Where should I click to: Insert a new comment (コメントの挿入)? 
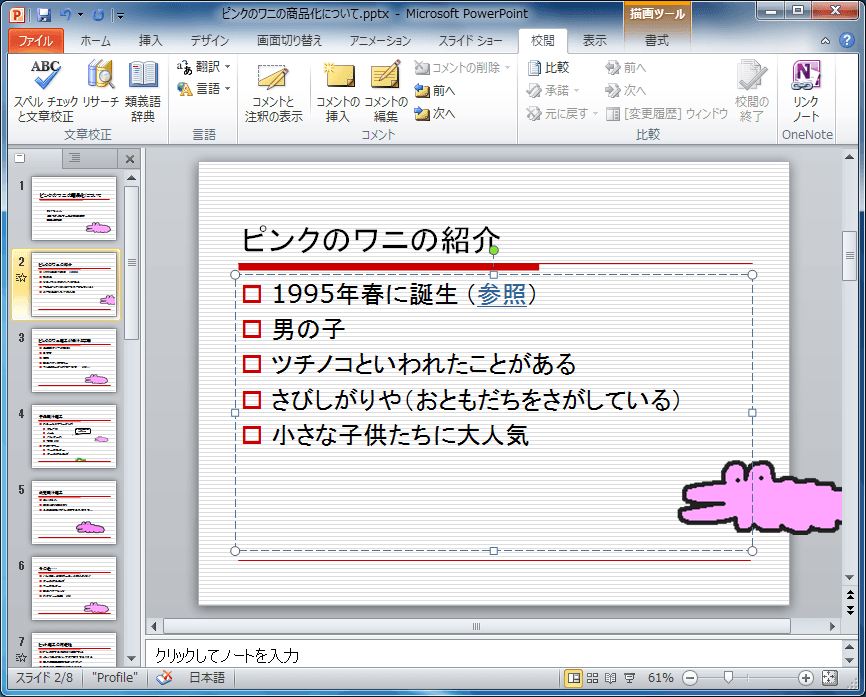coord(337,92)
